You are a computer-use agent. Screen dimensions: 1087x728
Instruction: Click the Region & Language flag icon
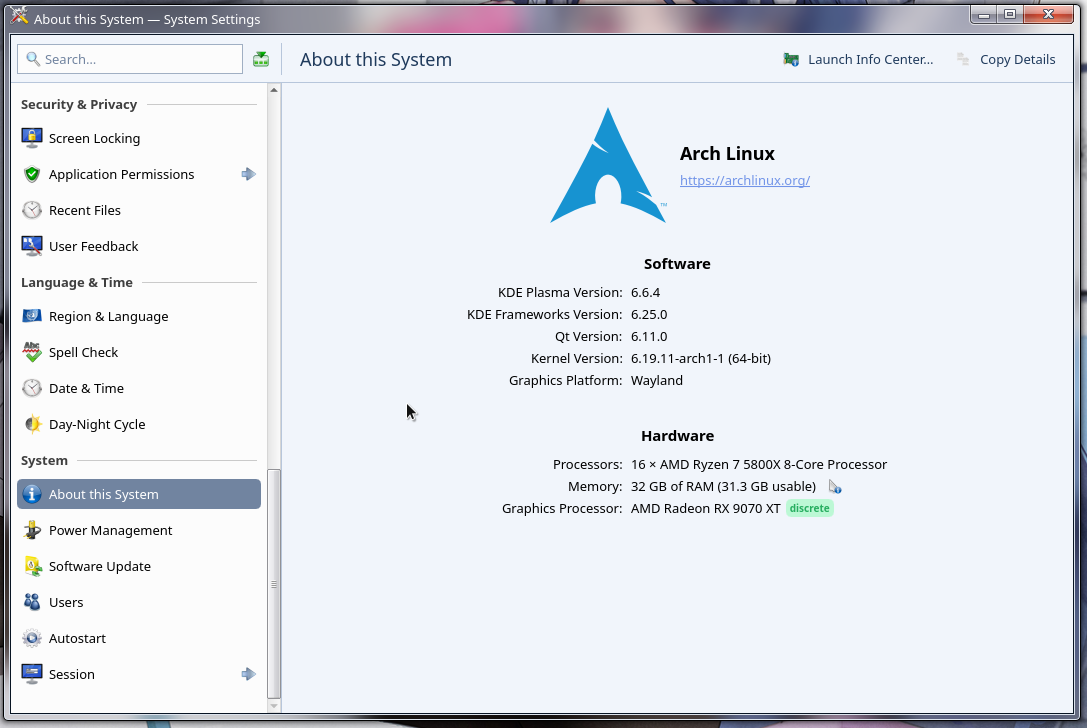(x=32, y=316)
